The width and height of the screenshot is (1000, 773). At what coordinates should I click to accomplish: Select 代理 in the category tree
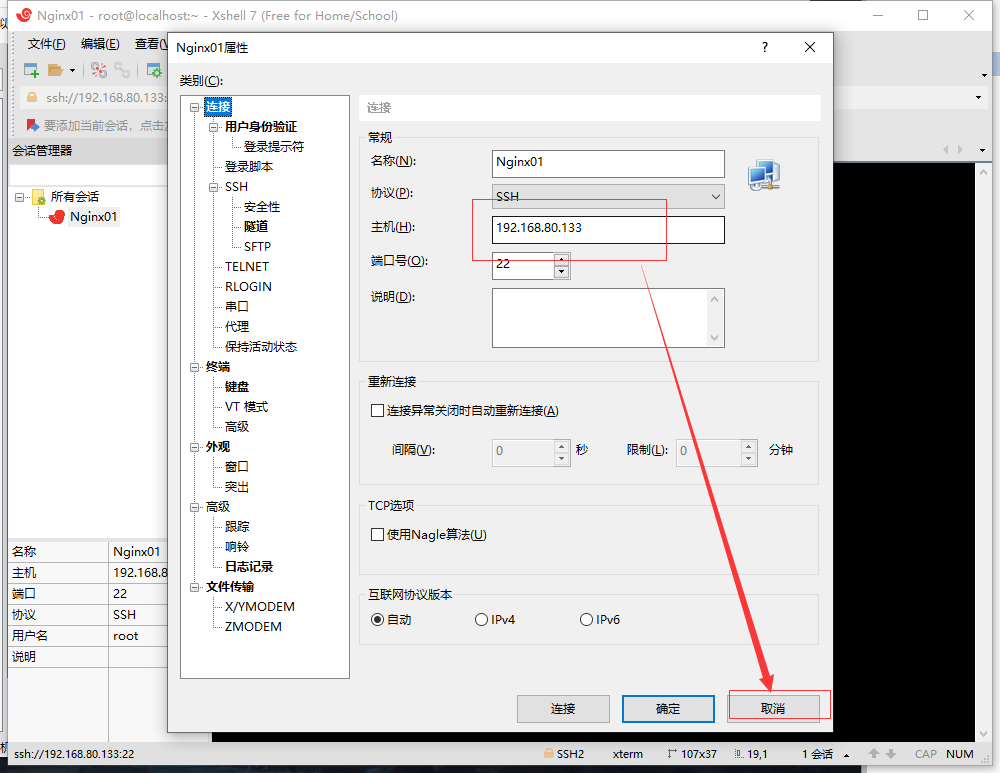[237, 327]
